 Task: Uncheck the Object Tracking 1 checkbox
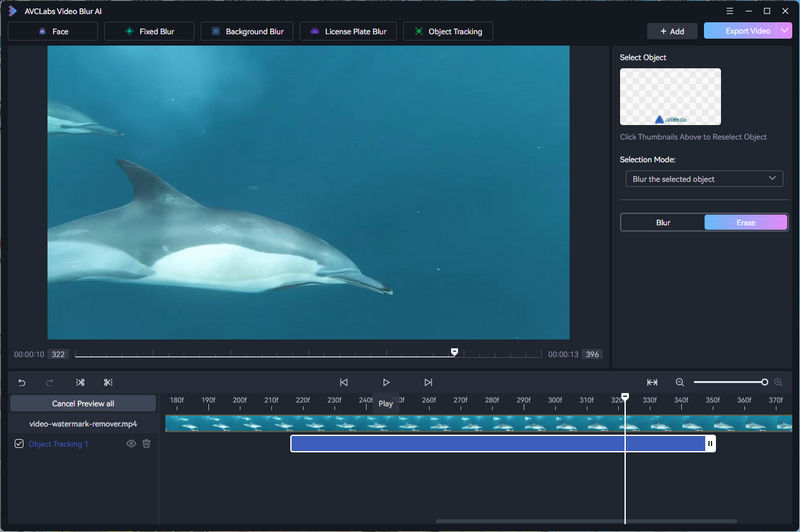pos(19,443)
